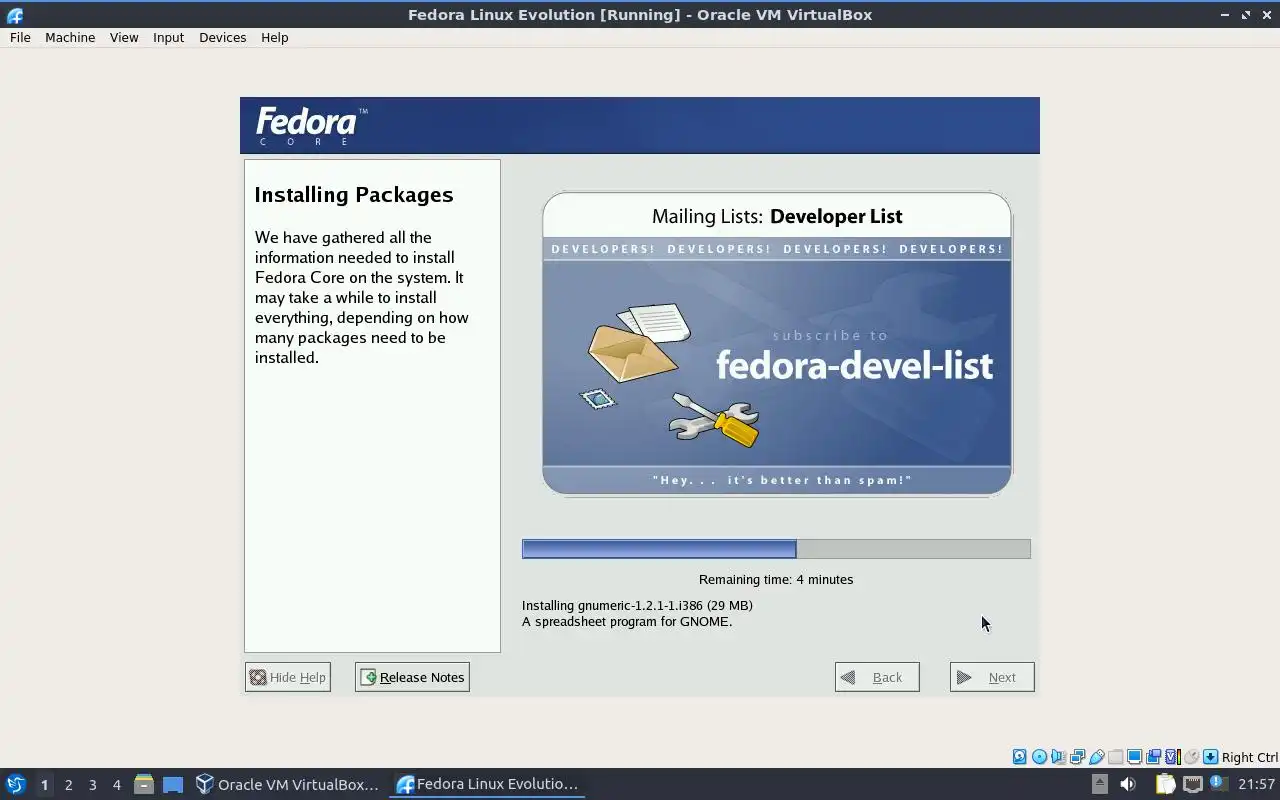
Task: Click the update notification tray icon
Action: 1218,782
